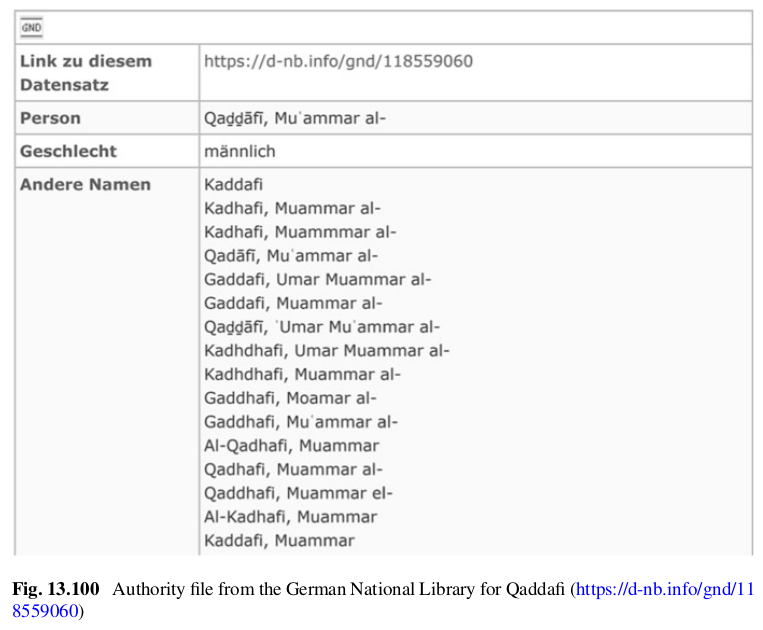Image resolution: width=763 pixels, height=630 pixels.
Task: Select 'Gaddhafi, Moamar al-' name
Action: coord(290,398)
